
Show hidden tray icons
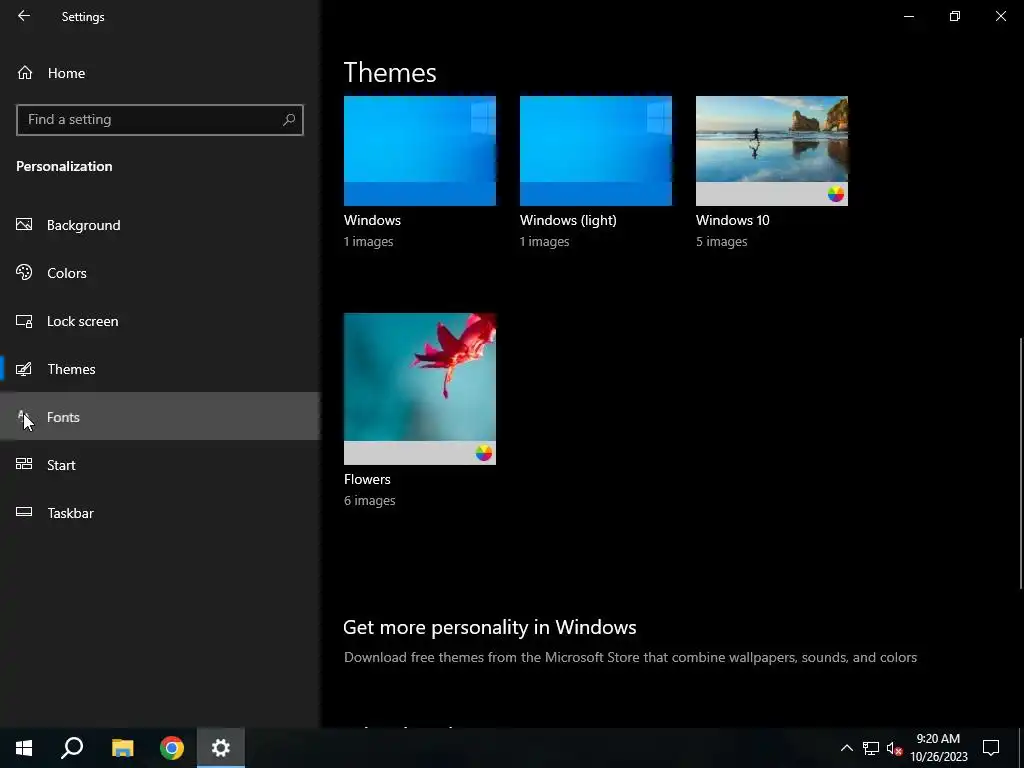(x=846, y=748)
